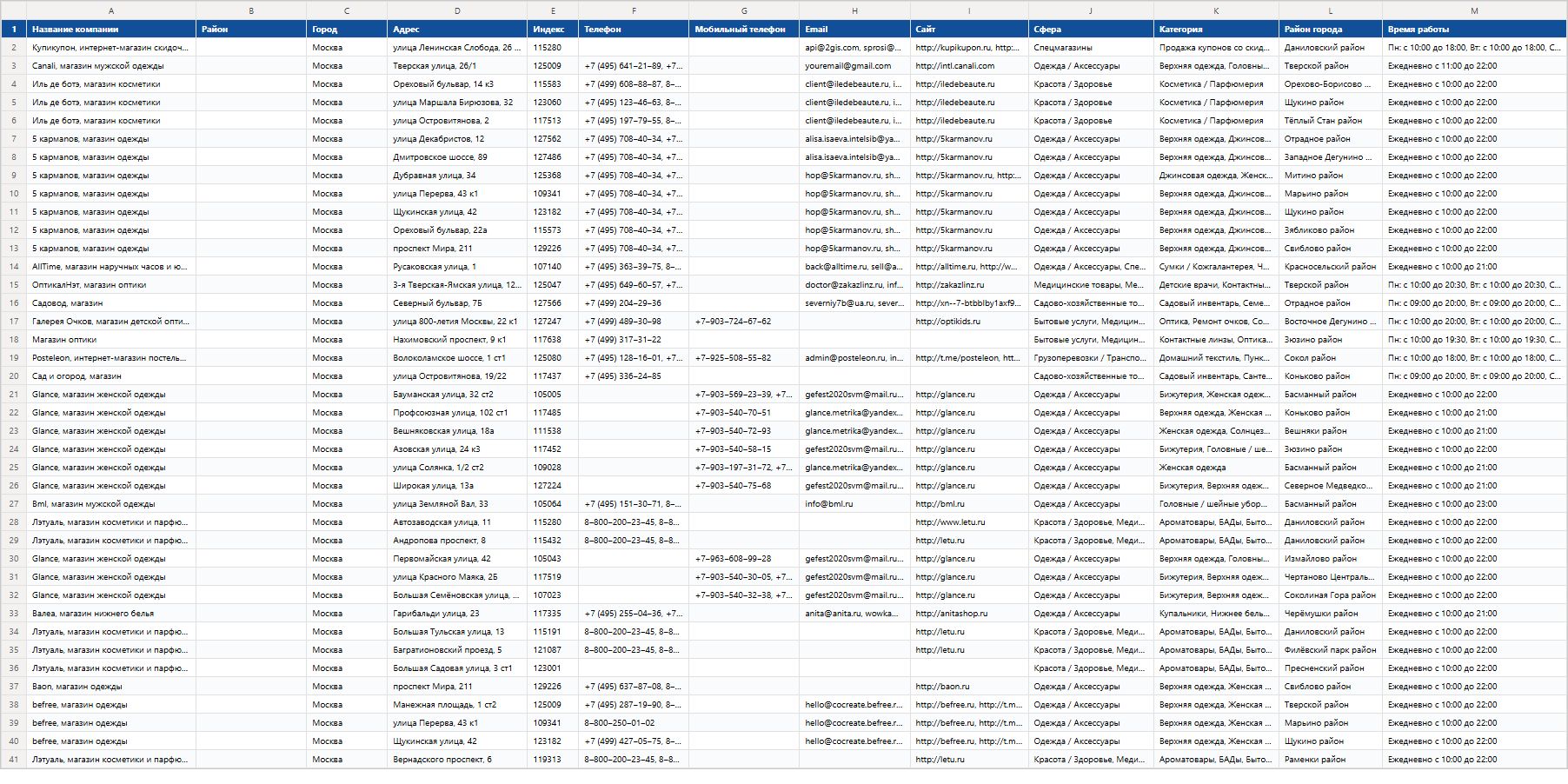Image resolution: width=1568 pixels, height=784 pixels.
Task: Click address 'Нахимовский проспект, 9 к1'
Action: [x=457, y=340]
